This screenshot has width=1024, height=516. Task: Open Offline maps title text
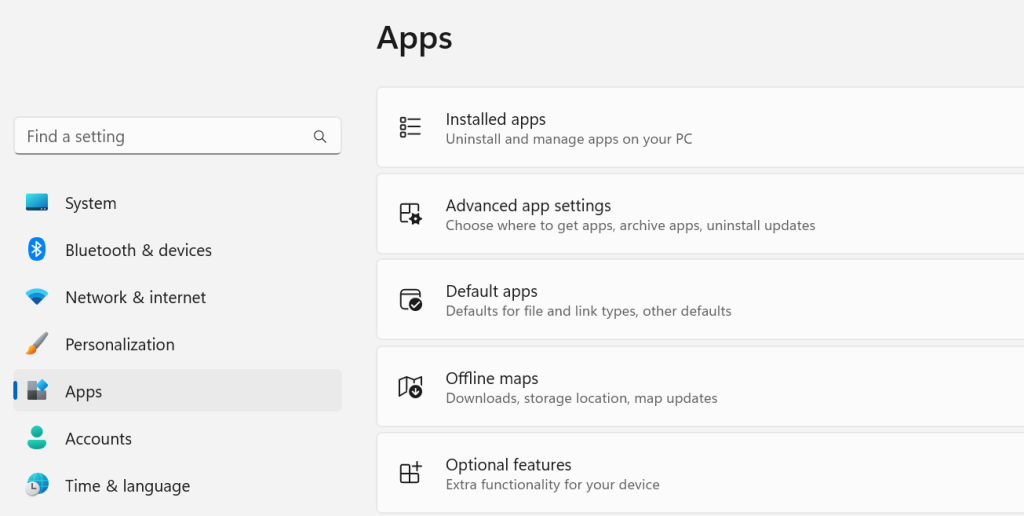(x=492, y=378)
